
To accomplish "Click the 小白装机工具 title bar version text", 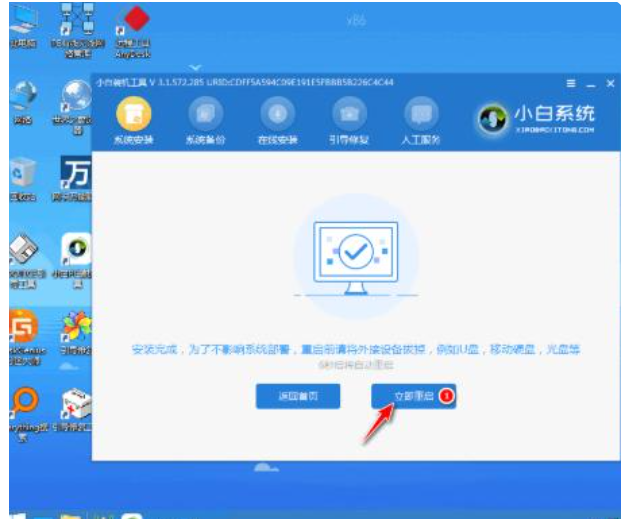I will [244, 82].
